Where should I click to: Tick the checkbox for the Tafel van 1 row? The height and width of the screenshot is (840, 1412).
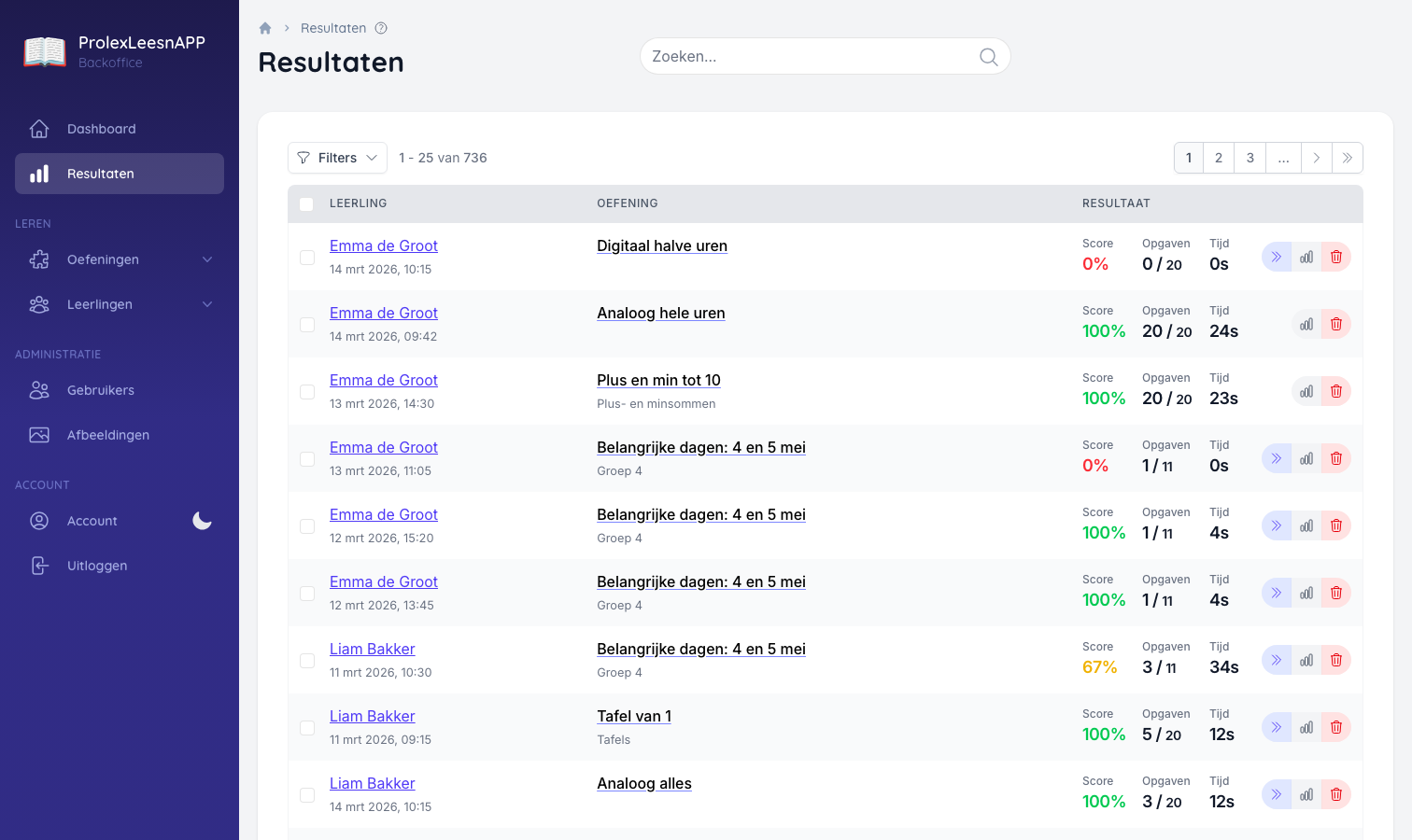(307, 728)
